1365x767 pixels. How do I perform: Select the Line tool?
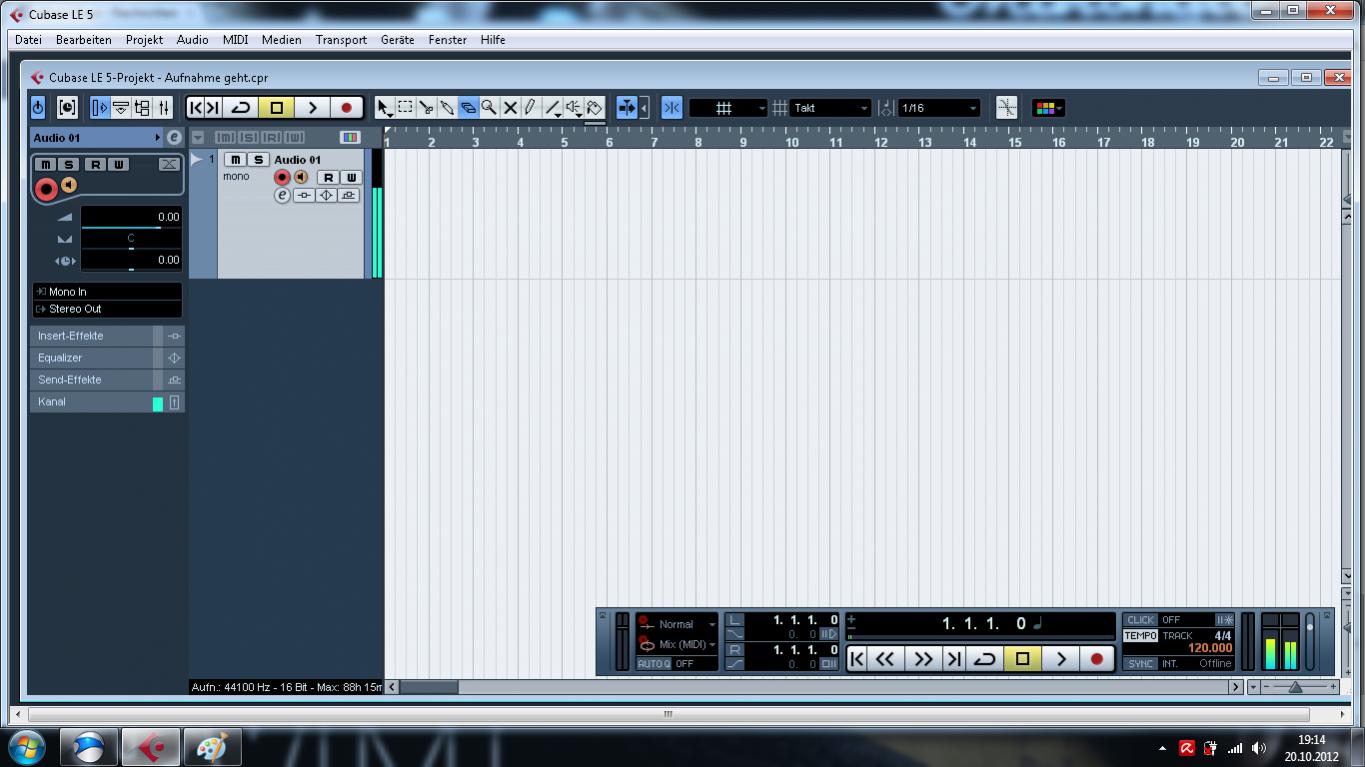pos(552,108)
